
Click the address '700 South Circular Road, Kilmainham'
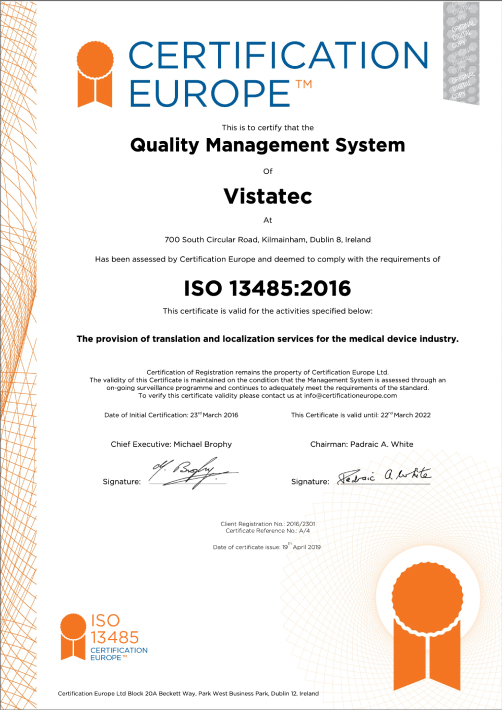(x=268, y=240)
